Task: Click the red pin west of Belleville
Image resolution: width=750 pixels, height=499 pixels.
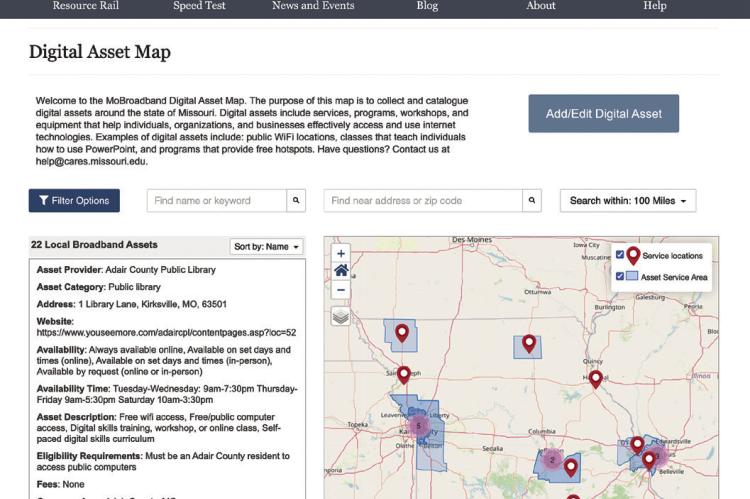Action: (x=649, y=461)
